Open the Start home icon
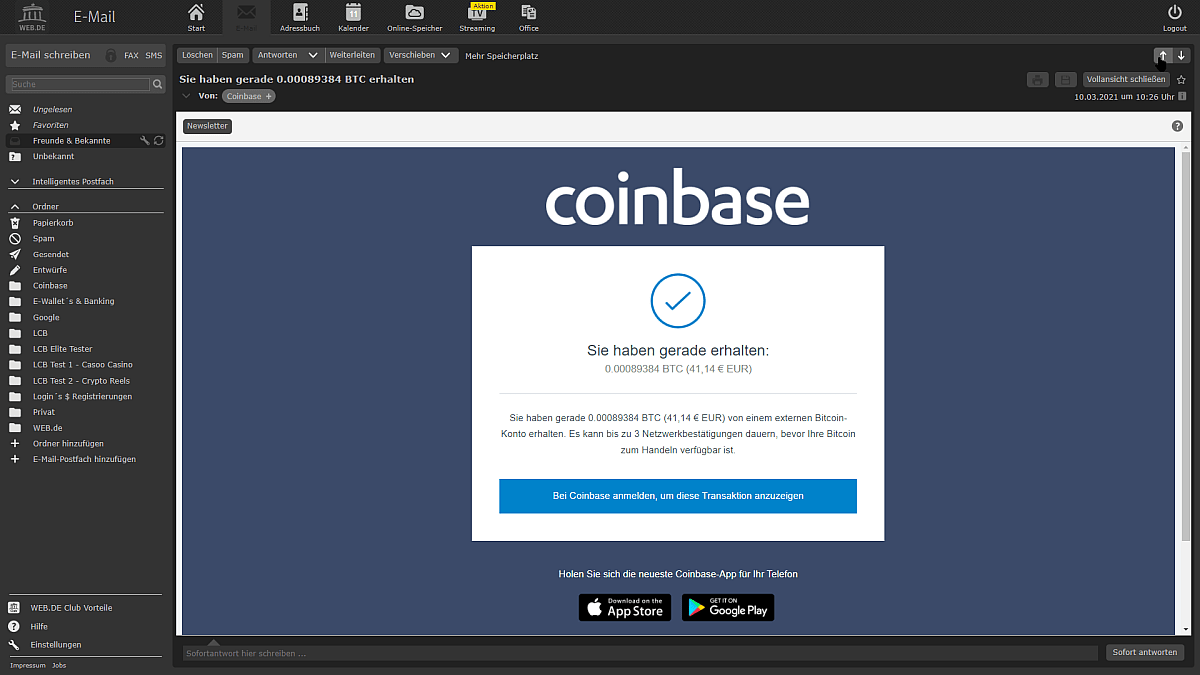 click(x=196, y=17)
